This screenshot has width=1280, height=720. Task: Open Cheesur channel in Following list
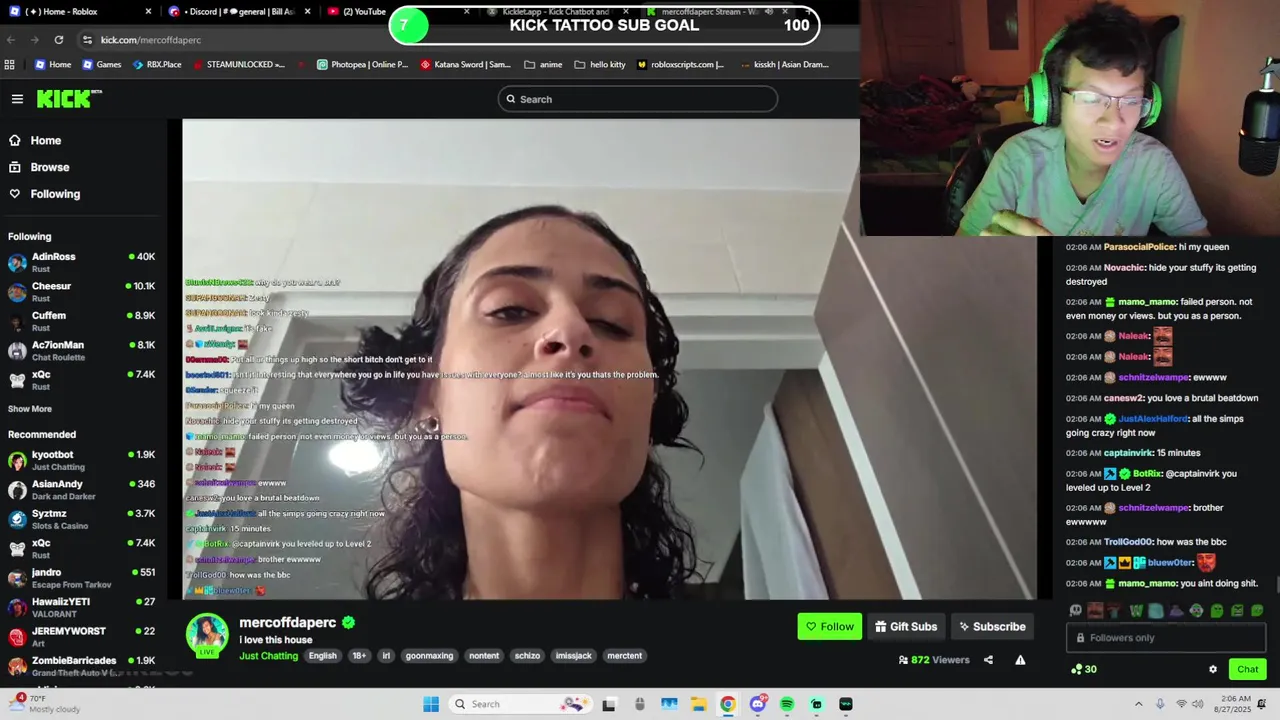point(81,291)
